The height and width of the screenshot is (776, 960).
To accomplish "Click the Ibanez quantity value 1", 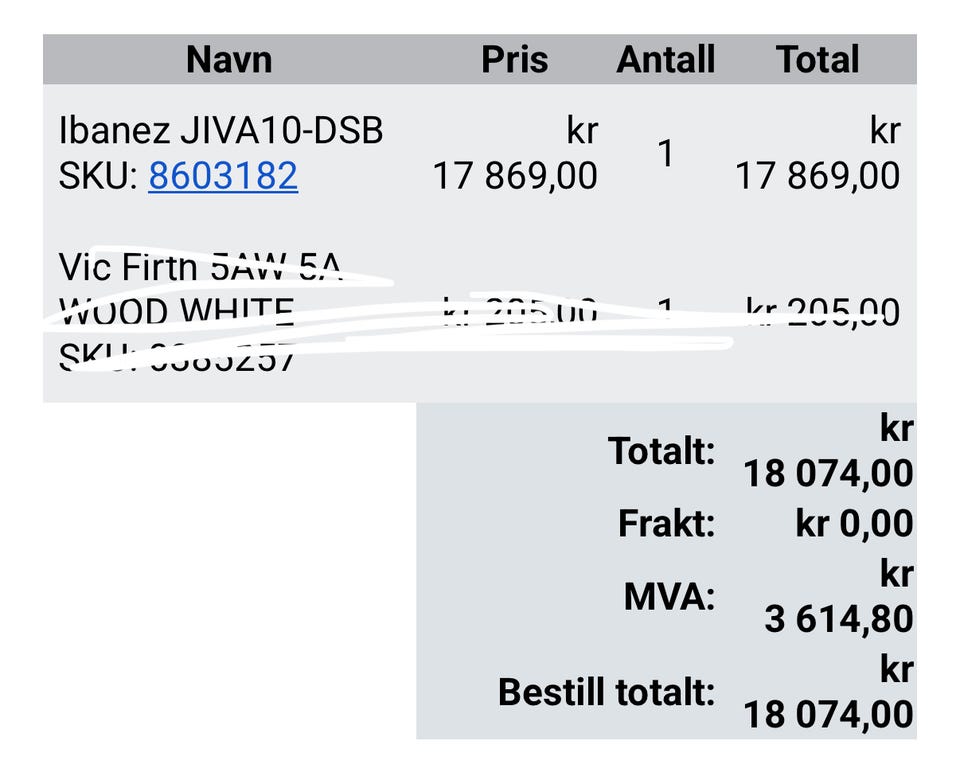I will (x=666, y=153).
